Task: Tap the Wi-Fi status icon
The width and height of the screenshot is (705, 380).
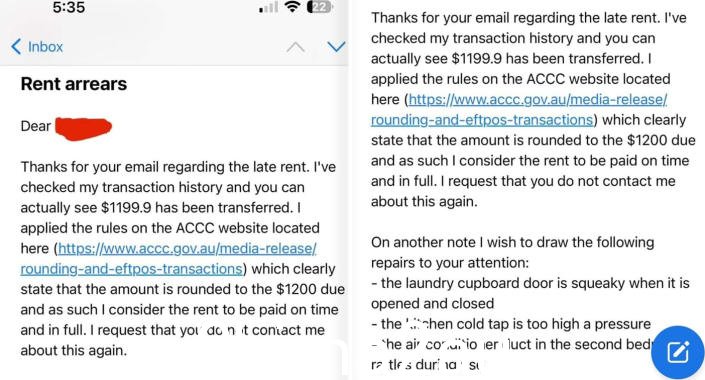Action: click(x=293, y=7)
